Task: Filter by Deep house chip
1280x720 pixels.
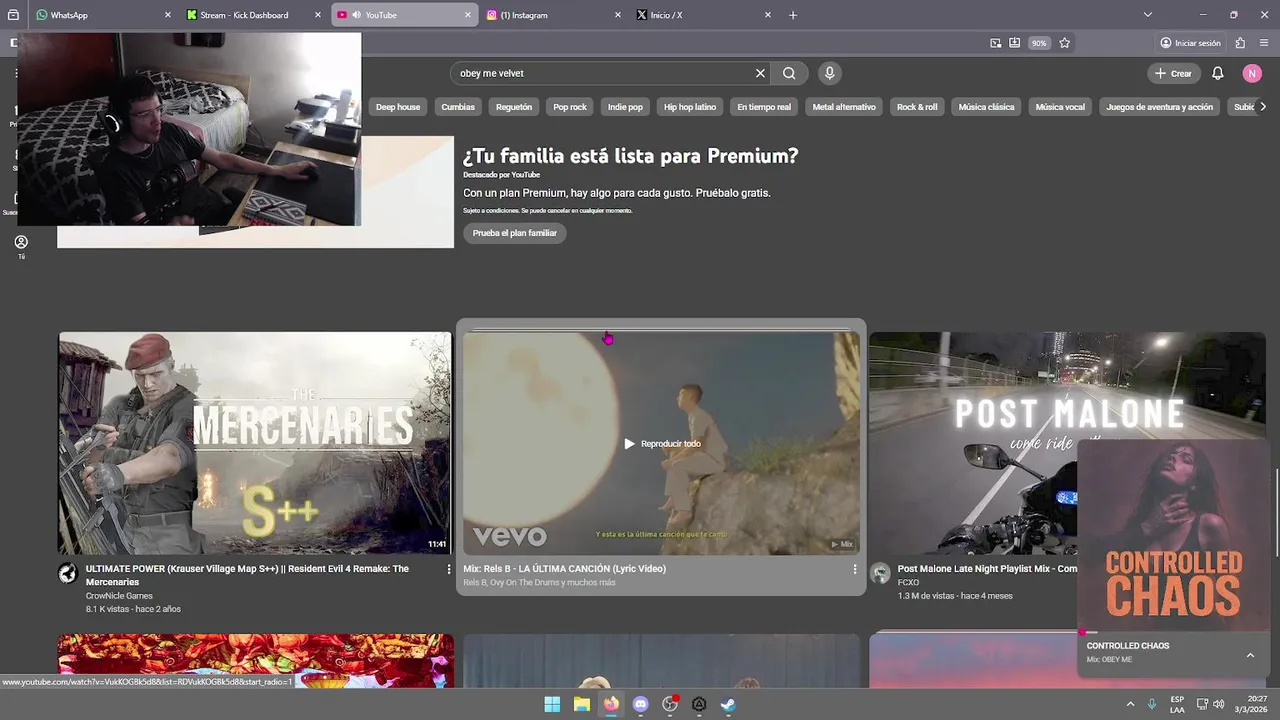Action: tap(398, 107)
